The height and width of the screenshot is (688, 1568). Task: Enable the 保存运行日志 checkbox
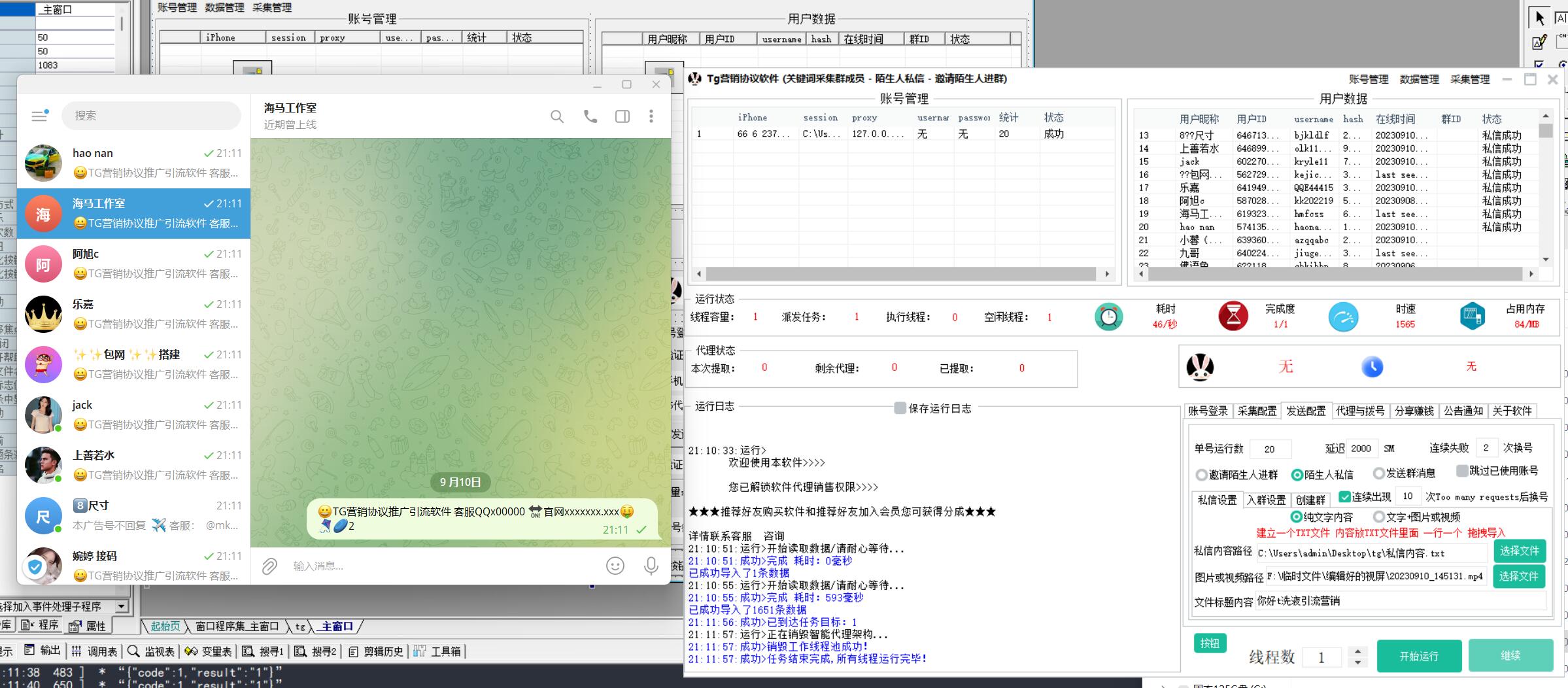[900, 408]
